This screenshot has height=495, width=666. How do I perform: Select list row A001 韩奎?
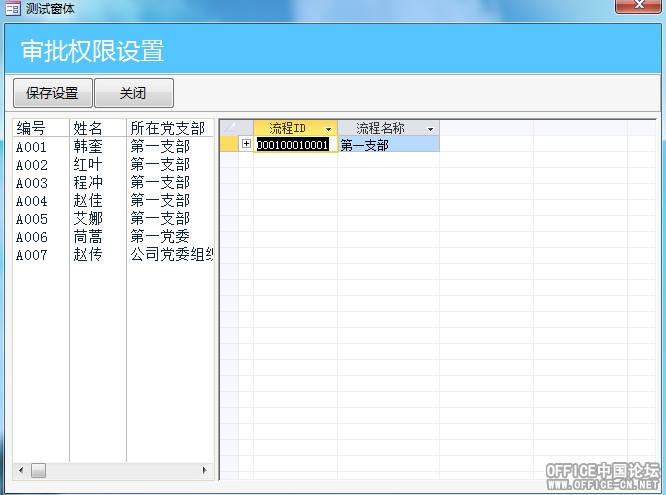(113, 146)
